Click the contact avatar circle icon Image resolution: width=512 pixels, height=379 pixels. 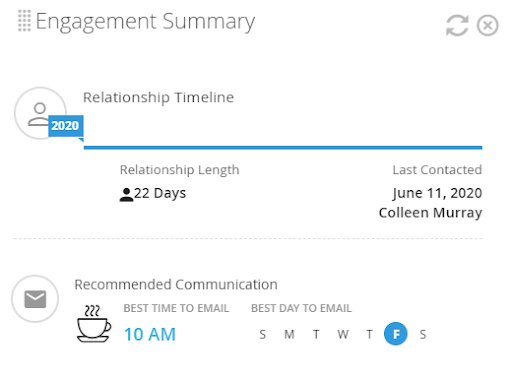(40, 113)
